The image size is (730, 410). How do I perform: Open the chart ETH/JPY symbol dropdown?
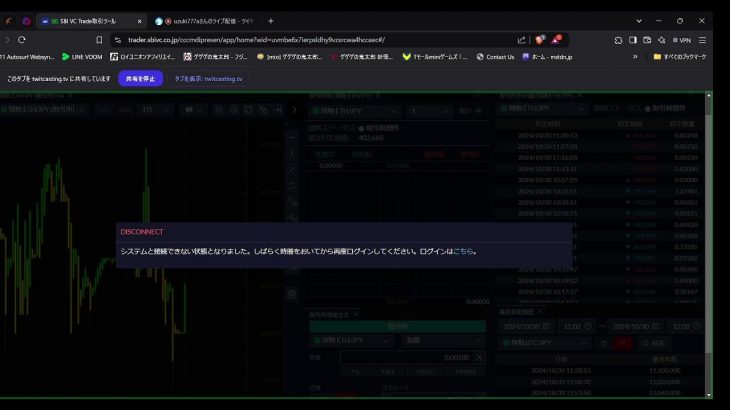(x=43, y=110)
